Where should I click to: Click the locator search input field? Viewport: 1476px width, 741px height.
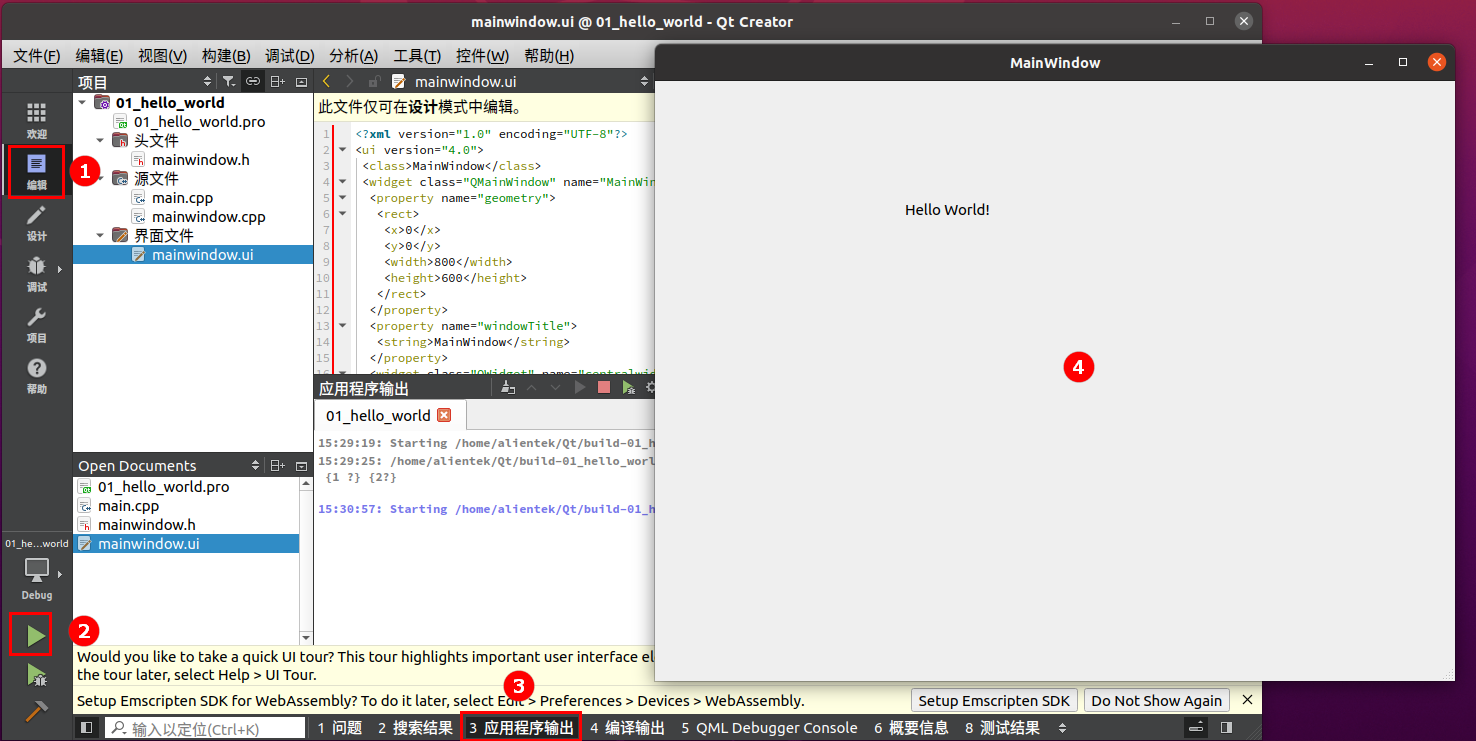[x=205, y=728]
